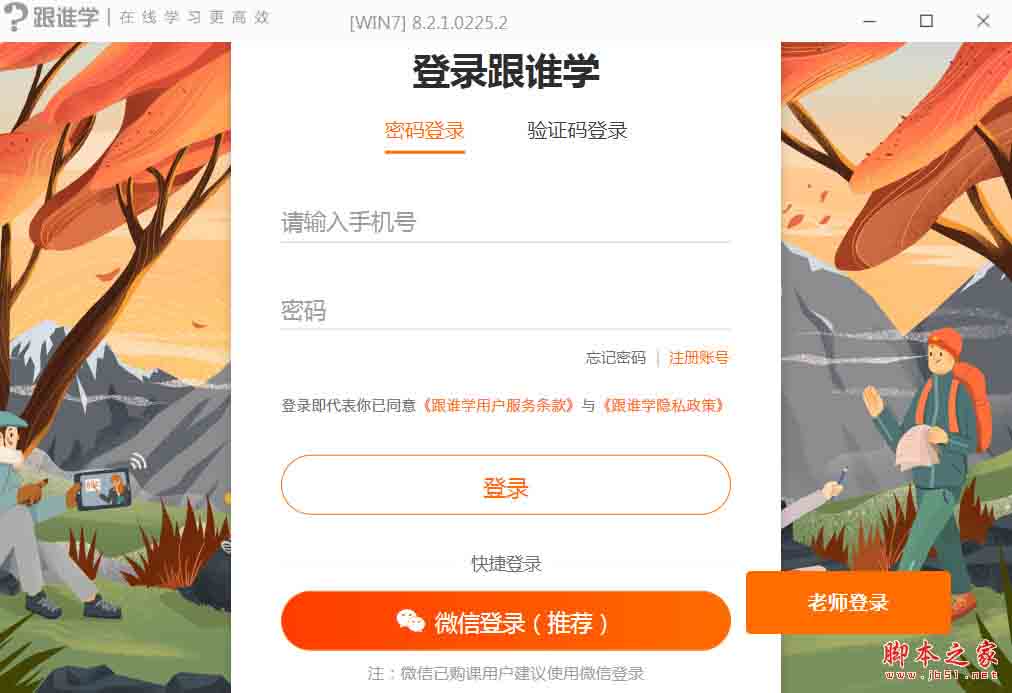Open the 《跟谁学用户服务条款》 link
Screen dimensions: 1012x693
[x=498, y=405]
